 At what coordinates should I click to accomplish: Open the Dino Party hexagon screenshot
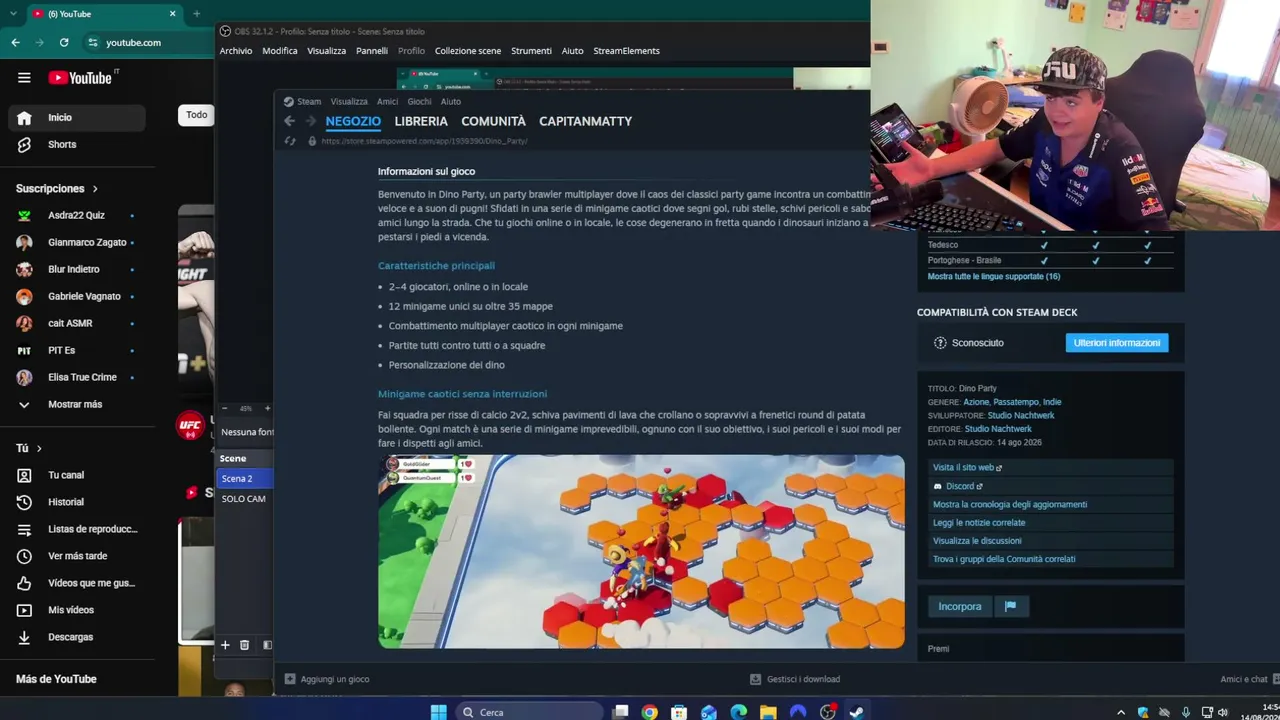[641, 552]
